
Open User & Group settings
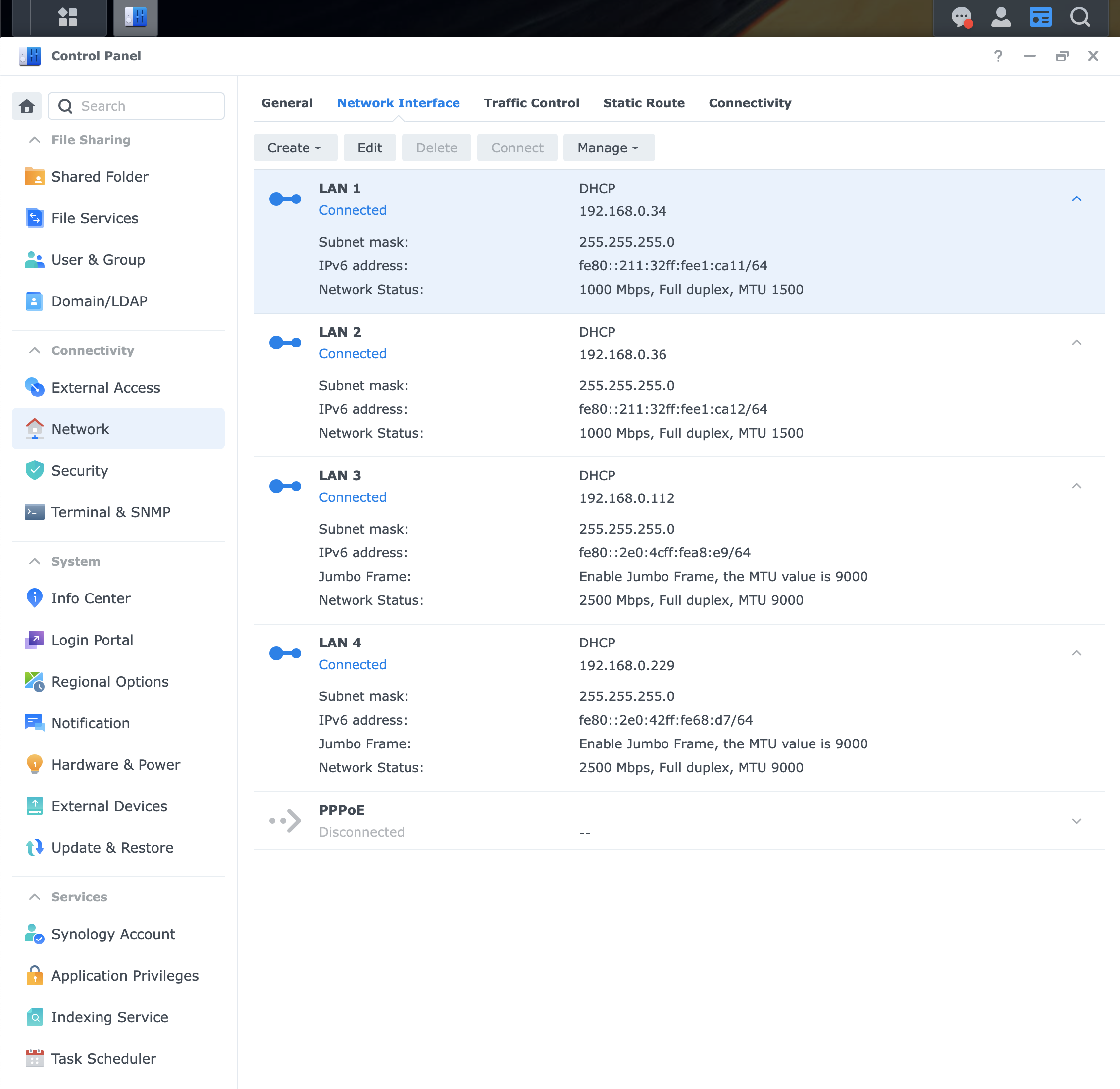(x=118, y=260)
